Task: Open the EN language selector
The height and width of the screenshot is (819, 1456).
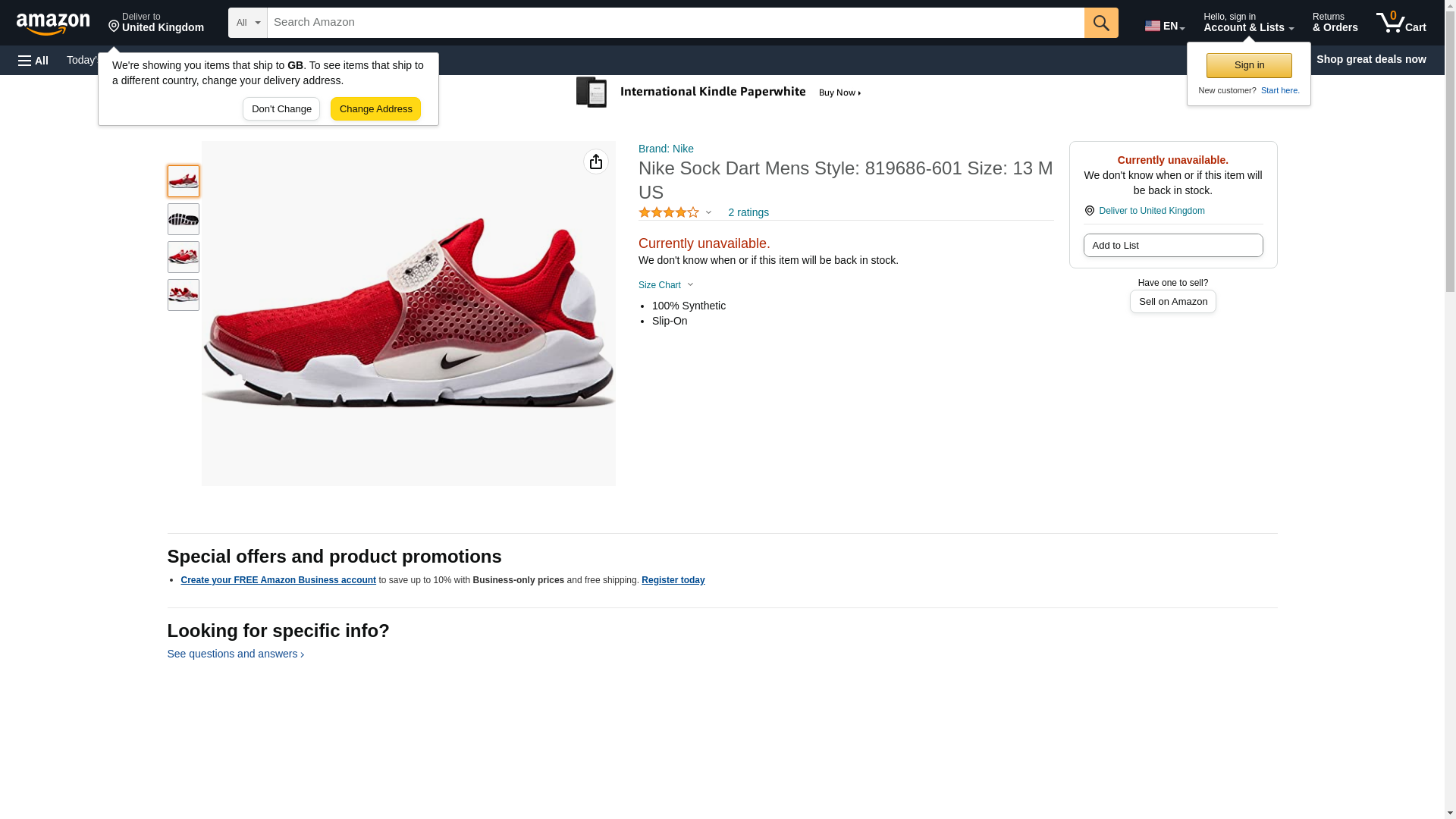Action: [x=1164, y=26]
